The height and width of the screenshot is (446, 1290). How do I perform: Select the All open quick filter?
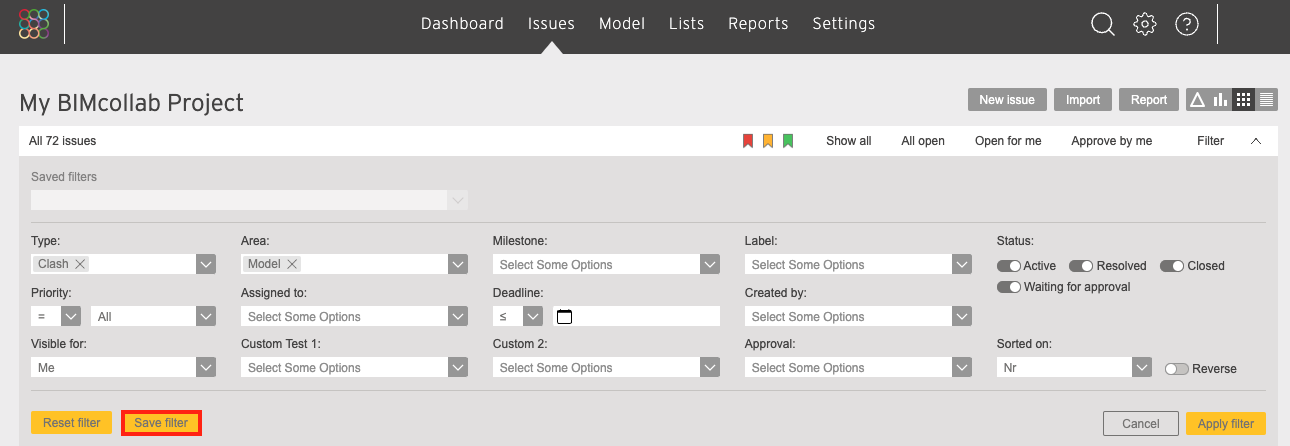(923, 141)
